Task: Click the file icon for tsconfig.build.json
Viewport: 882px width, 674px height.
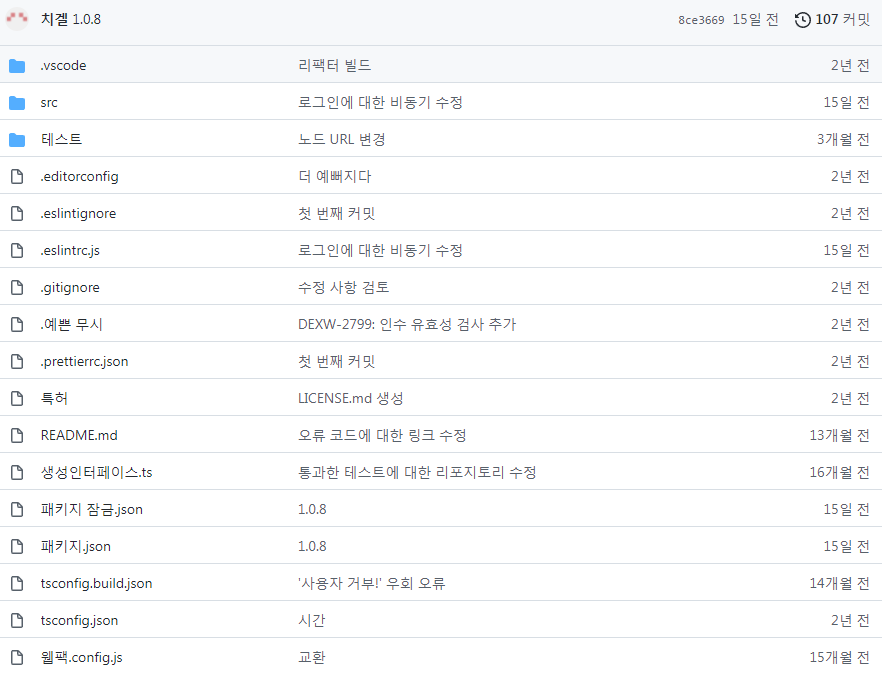Action: (17, 584)
